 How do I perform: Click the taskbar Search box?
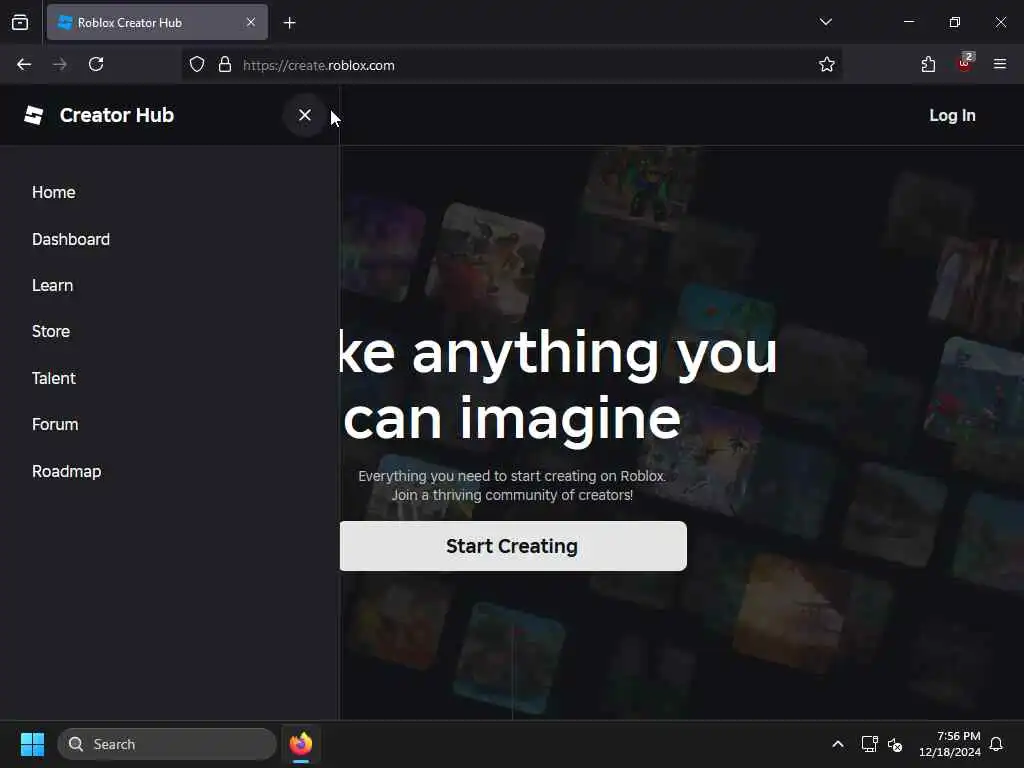(x=167, y=744)
